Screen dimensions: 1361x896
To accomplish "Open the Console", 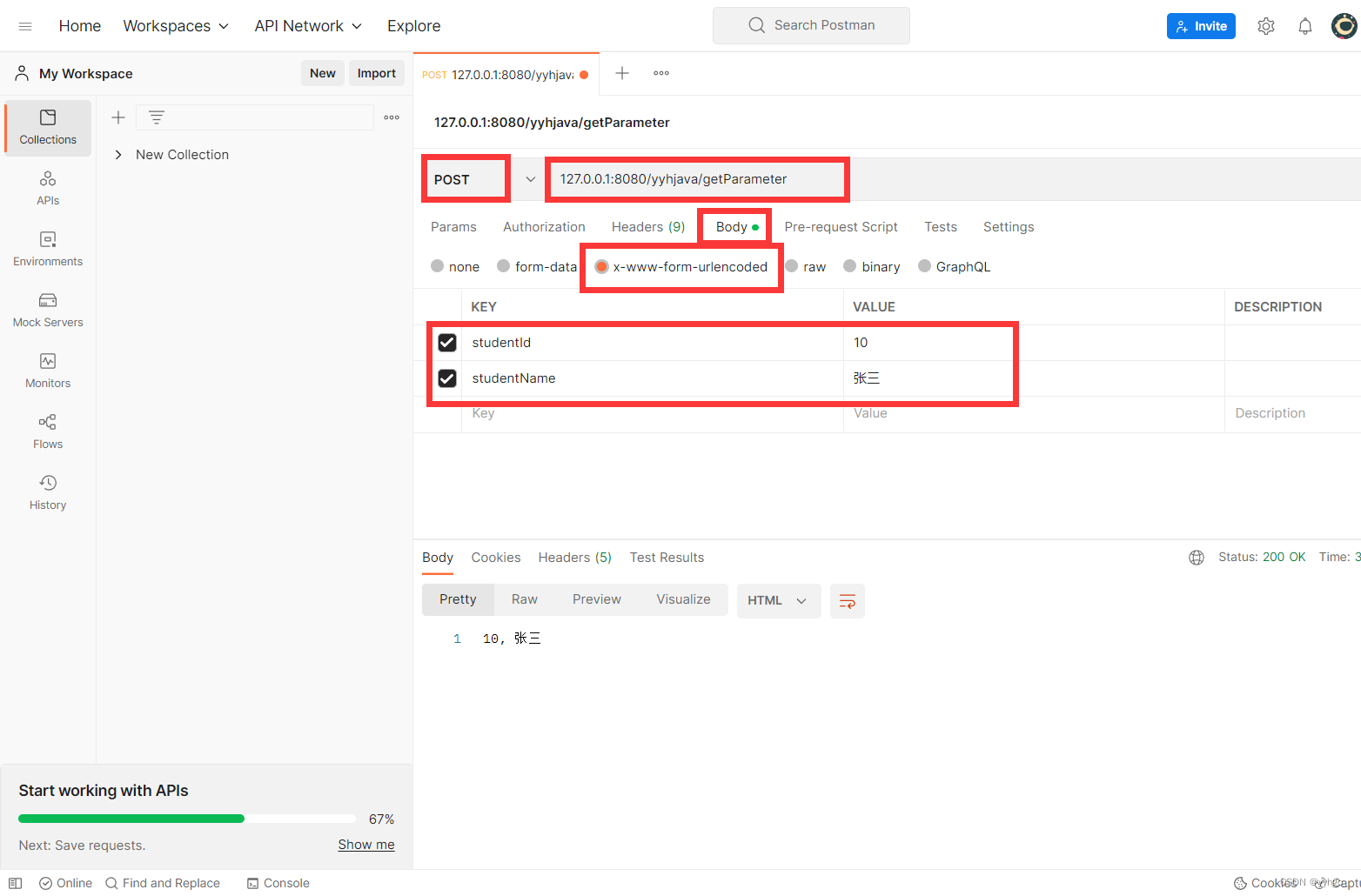I will [278, 883].
